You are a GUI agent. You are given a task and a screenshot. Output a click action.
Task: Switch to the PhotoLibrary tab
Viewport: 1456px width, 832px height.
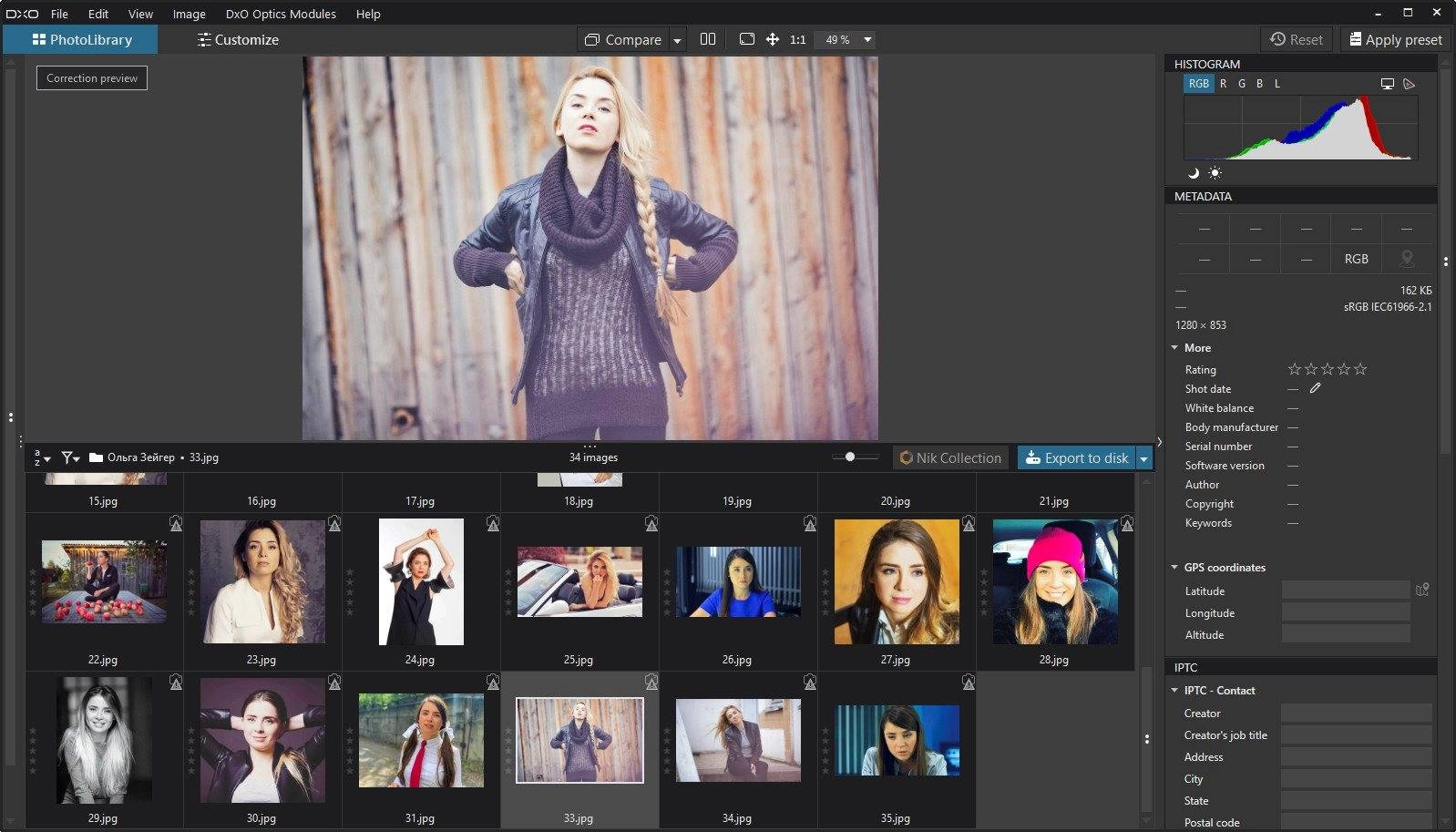[x=81, y=40]
